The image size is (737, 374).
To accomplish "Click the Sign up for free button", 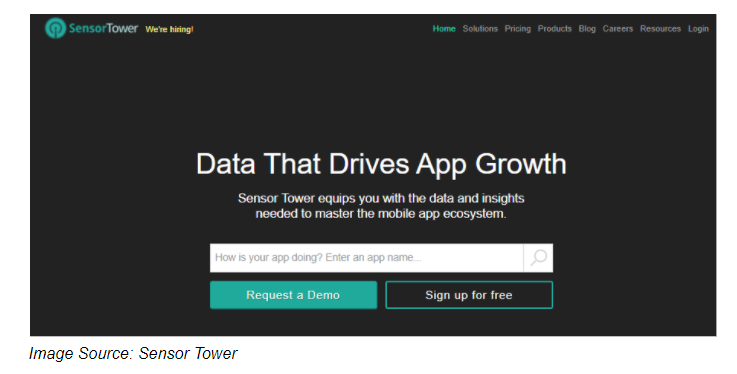I will pos(469,295).
